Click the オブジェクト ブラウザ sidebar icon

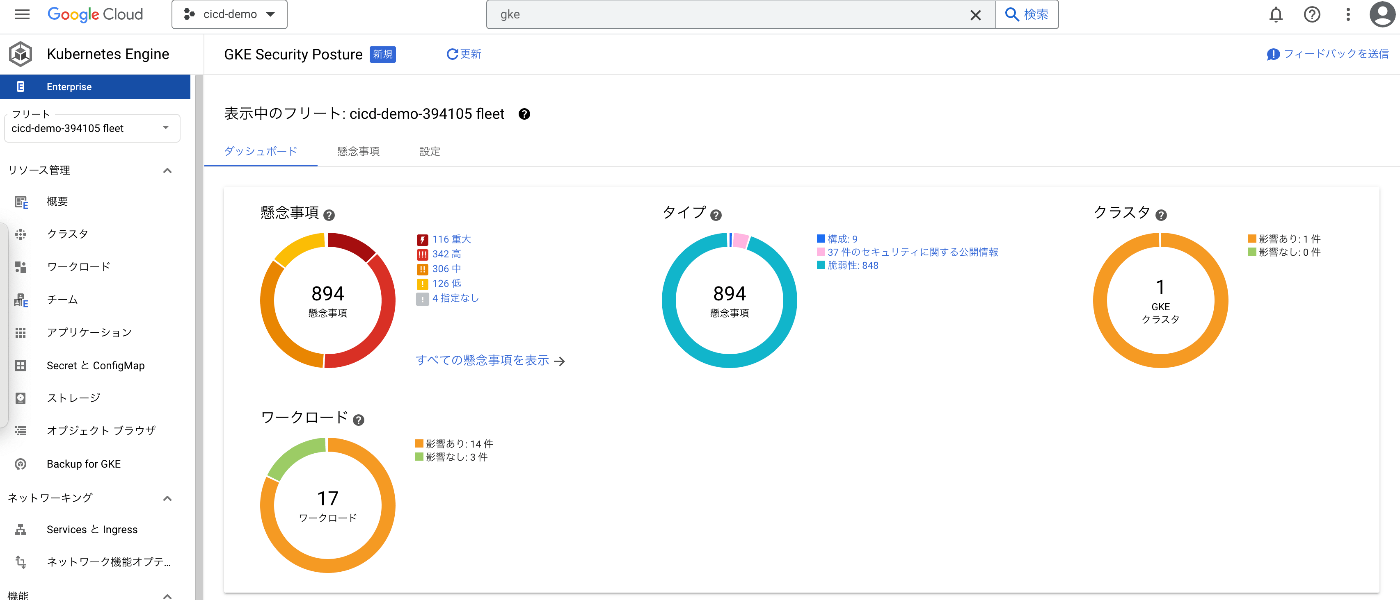[x=21, y=431]
